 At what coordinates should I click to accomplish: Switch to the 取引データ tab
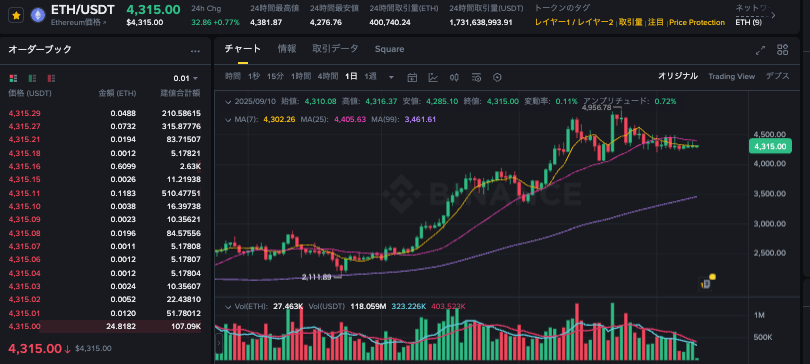pos(335,49)
